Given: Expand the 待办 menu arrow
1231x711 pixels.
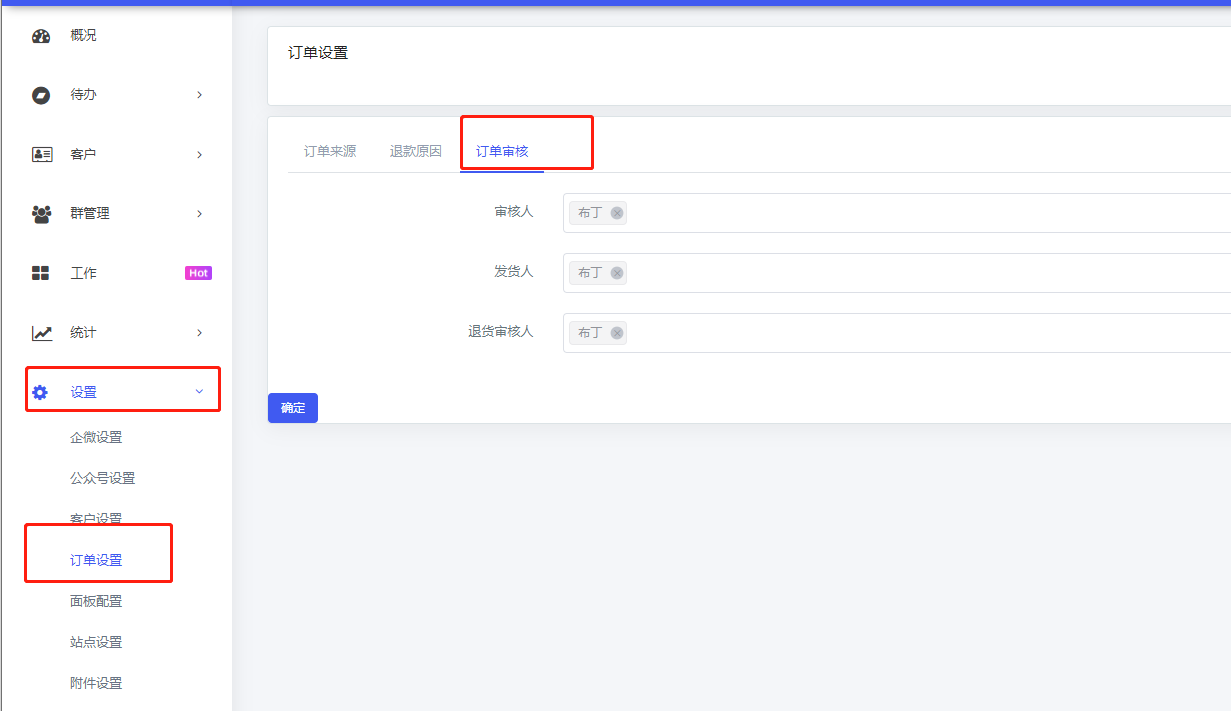Looking at the screenshot, I should [199, 95].
